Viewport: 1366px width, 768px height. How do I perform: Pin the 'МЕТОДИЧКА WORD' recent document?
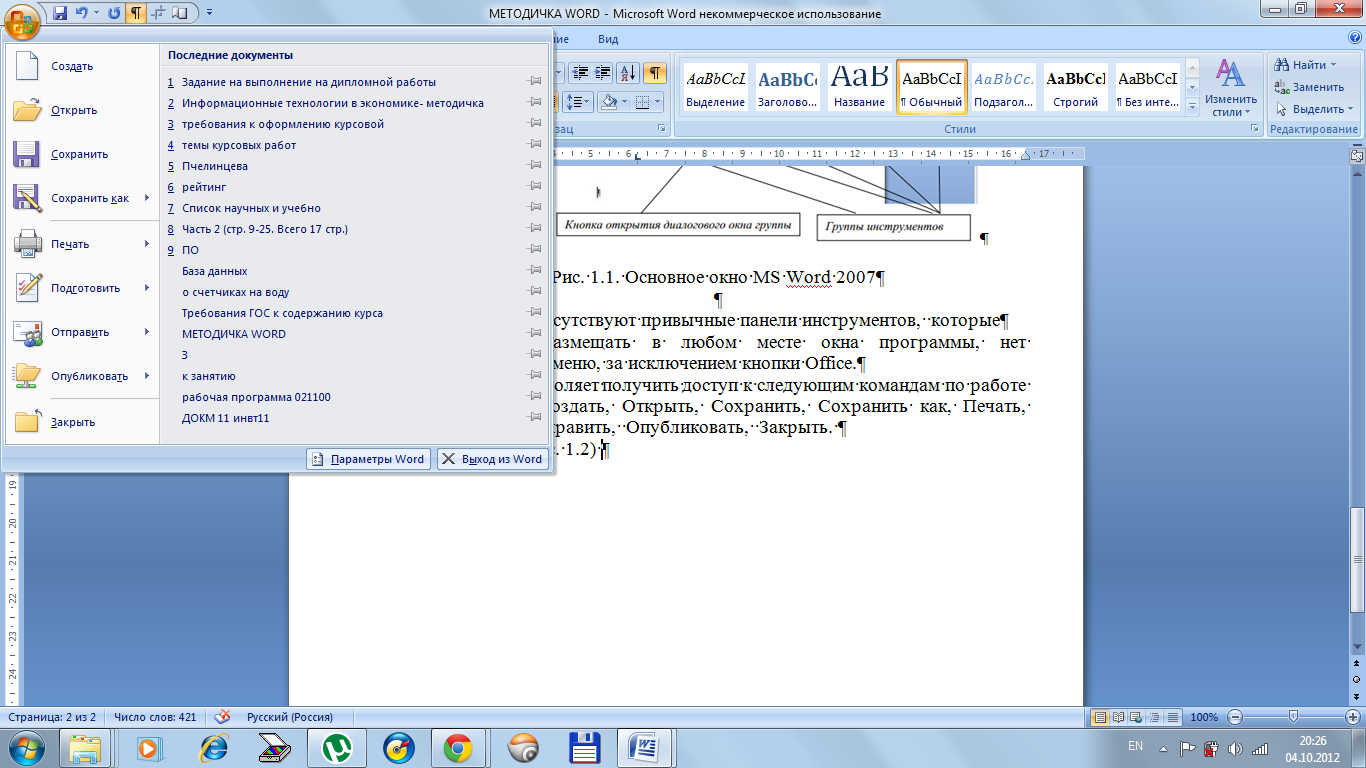536,334
